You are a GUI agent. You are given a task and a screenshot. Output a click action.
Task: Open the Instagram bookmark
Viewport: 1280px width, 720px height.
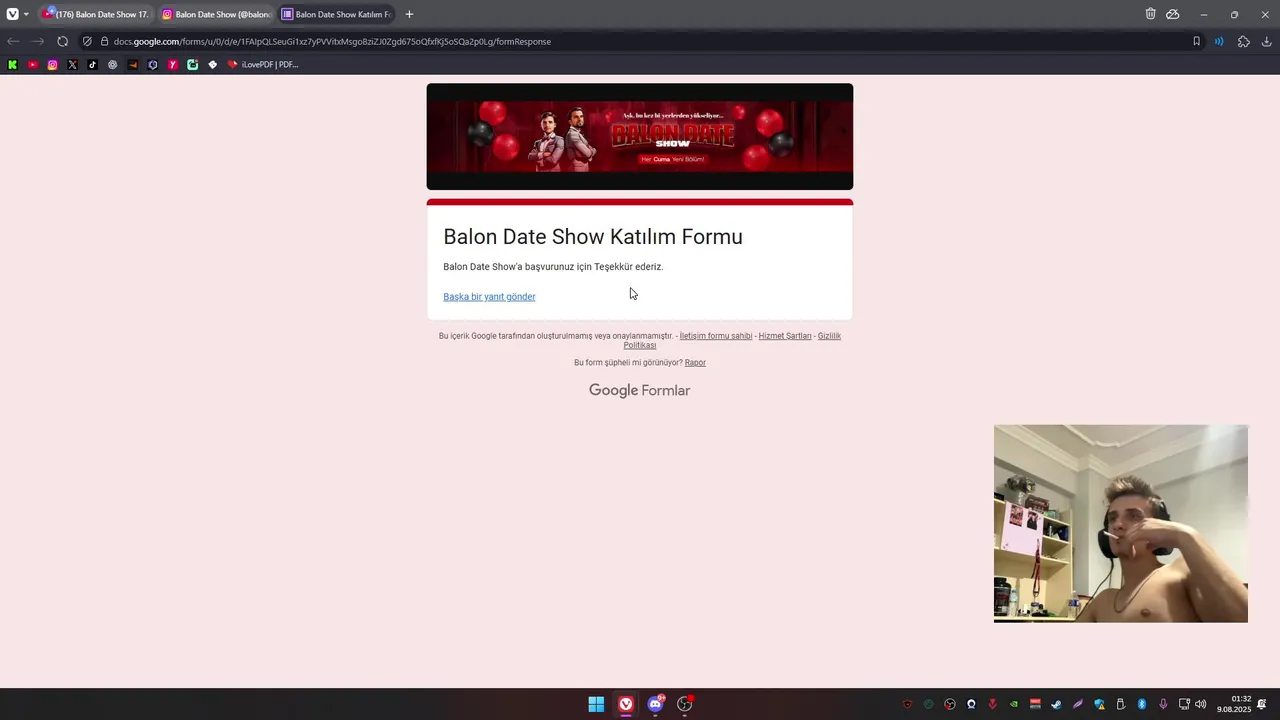(x=53, y=64)
